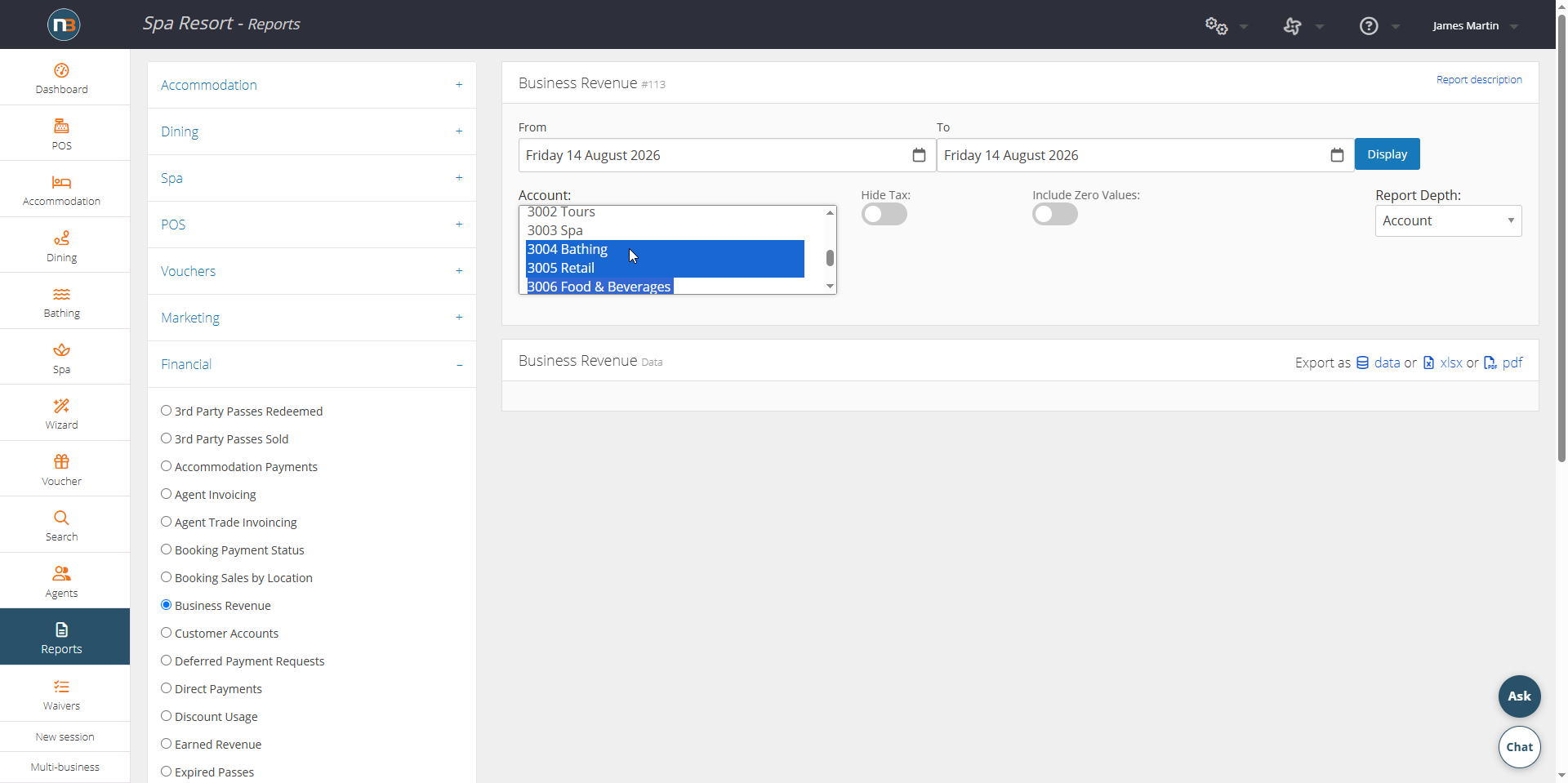1568x783 pixels.
Task: Open the Search magnifier icon in sidebar
Action: coord(61,518)
